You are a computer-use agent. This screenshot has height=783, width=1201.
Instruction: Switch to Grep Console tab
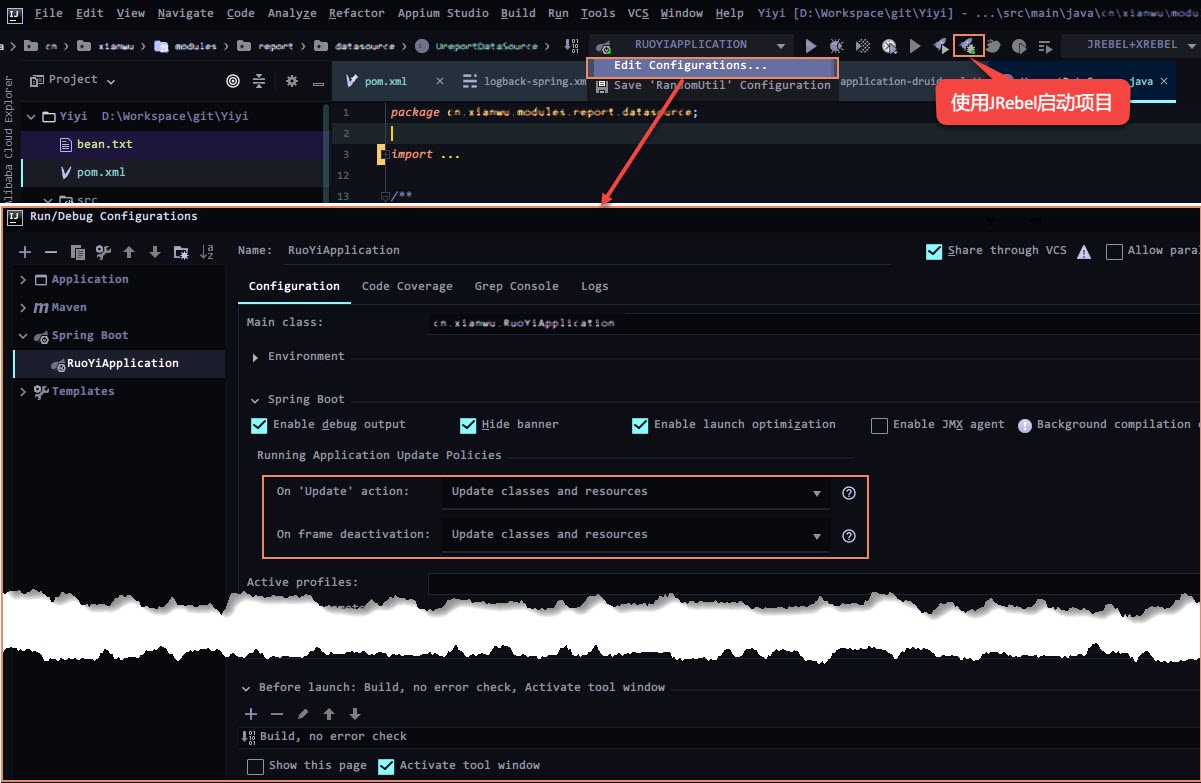coord(516,286)
